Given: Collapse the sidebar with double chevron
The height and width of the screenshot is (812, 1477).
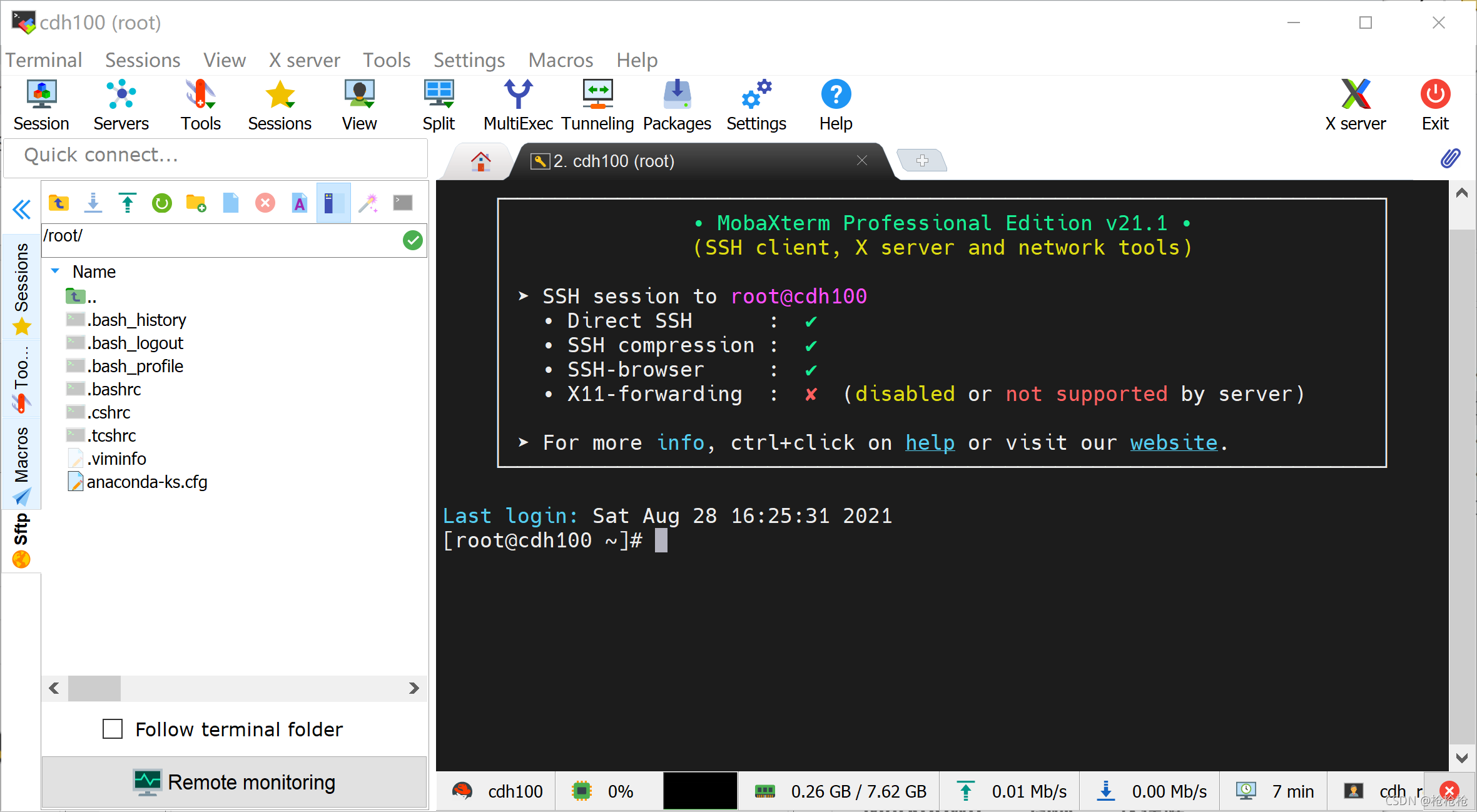Looking at the screenshot, I should point(22,209).
